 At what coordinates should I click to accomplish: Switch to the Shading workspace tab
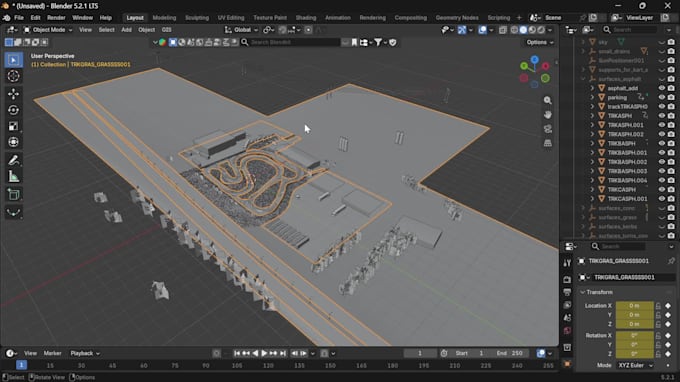pos(306,18)
